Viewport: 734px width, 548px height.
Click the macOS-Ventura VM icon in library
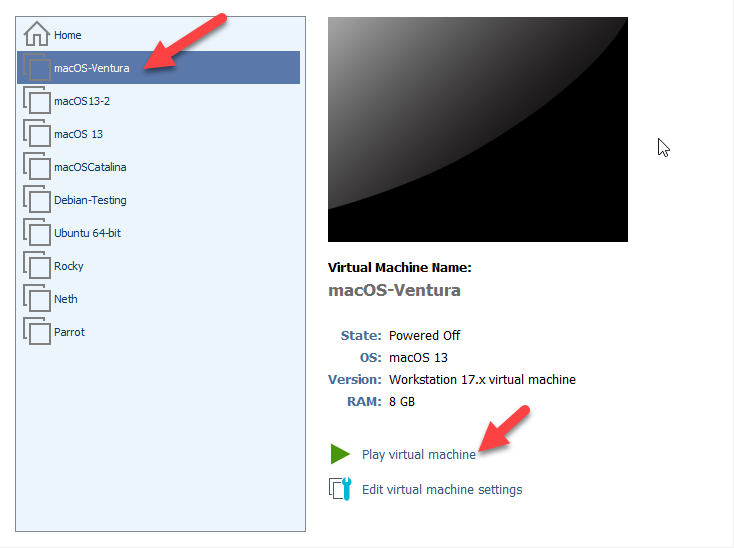(36, 68)
